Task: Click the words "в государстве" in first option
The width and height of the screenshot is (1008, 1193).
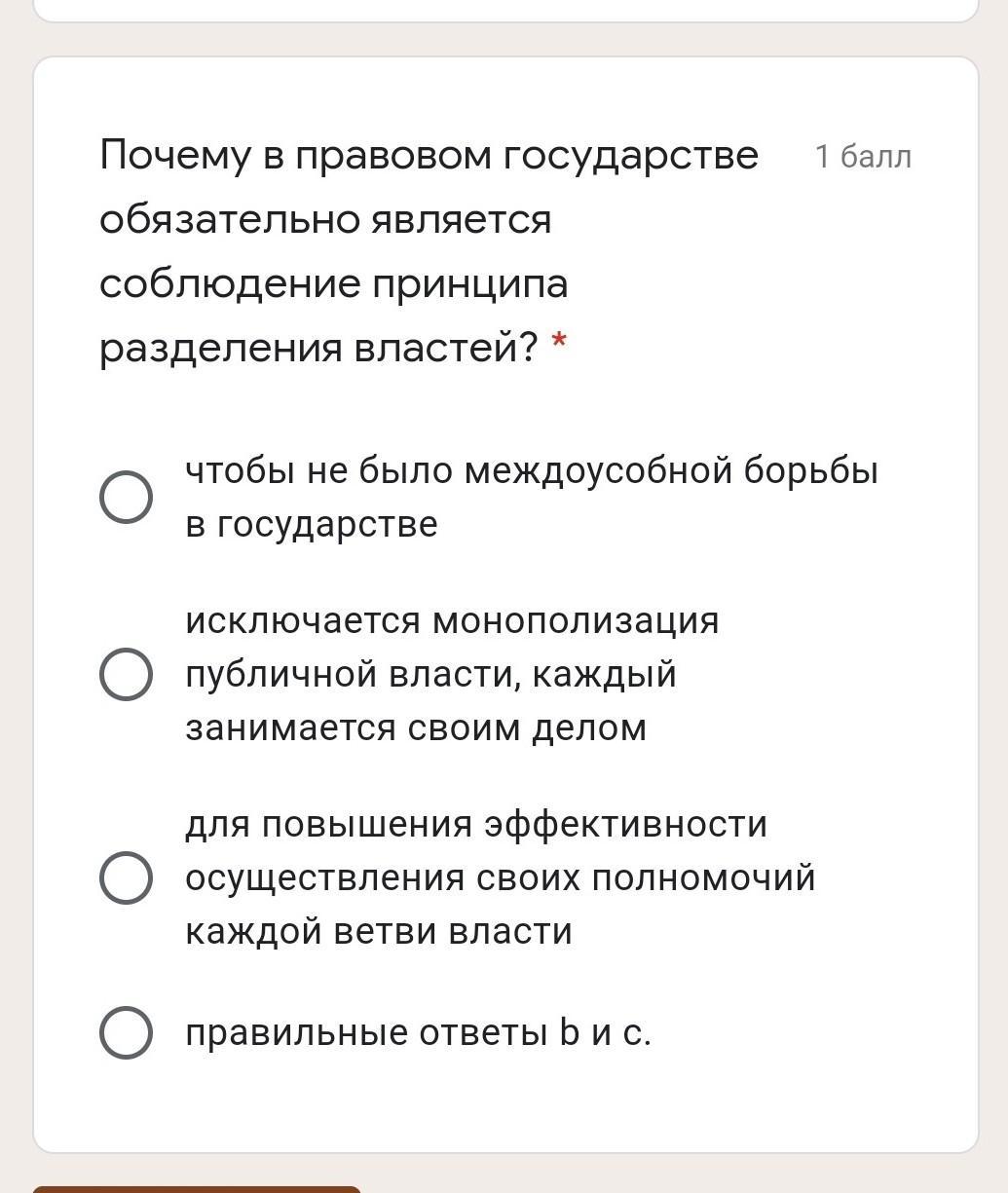Action: (x=312, y=525)
